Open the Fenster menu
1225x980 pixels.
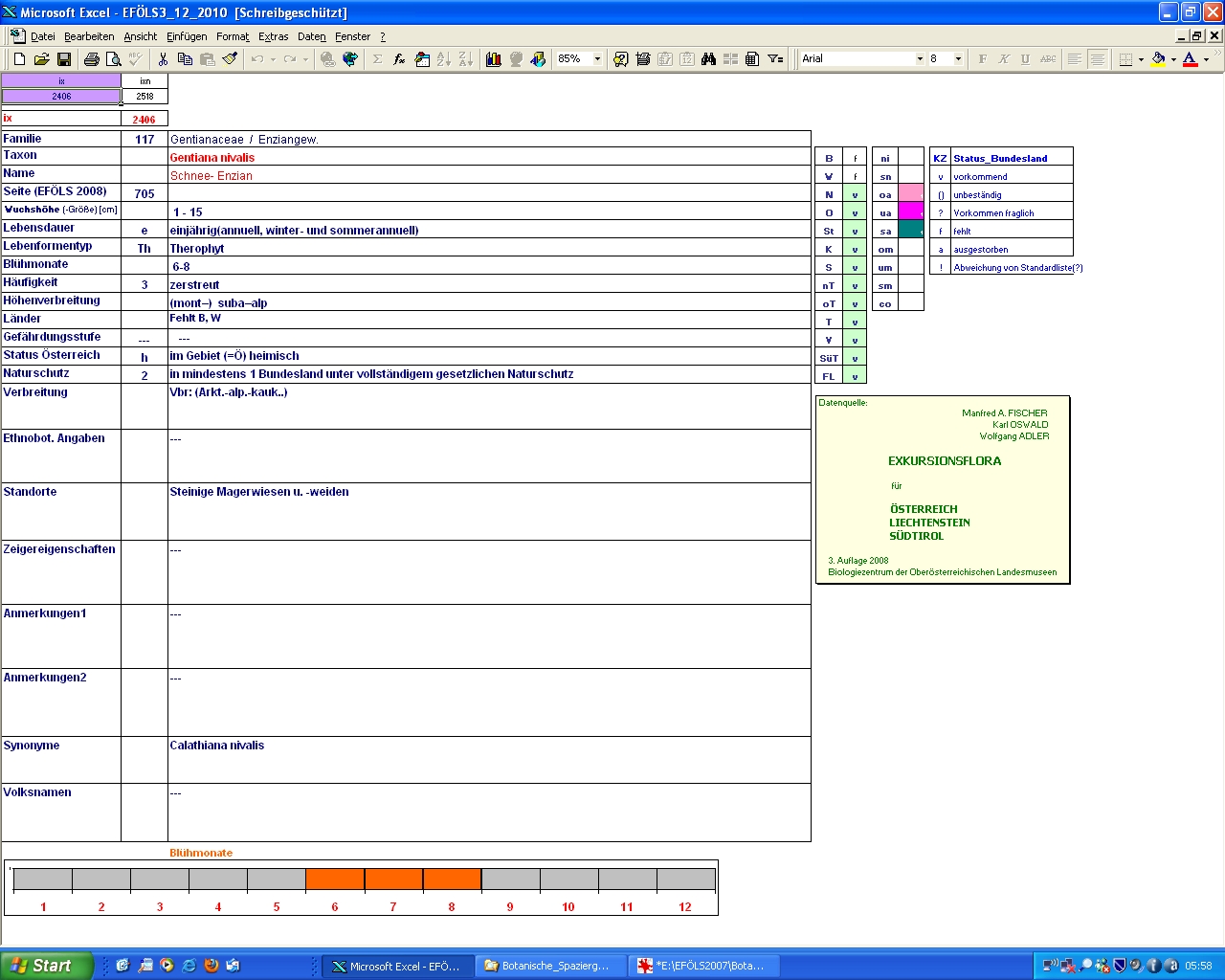352,36
